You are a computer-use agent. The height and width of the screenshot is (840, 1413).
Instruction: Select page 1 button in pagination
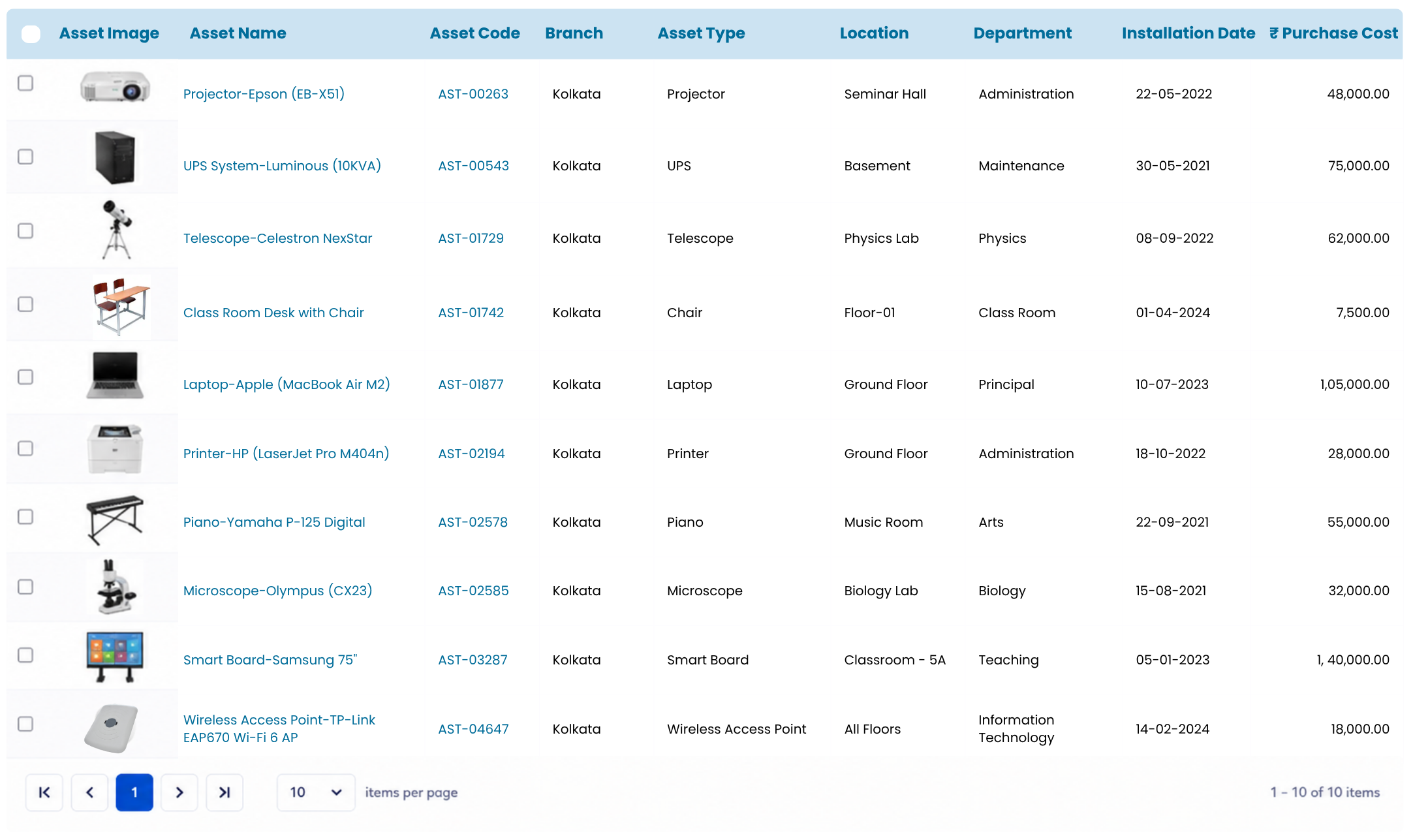[134, 792]
